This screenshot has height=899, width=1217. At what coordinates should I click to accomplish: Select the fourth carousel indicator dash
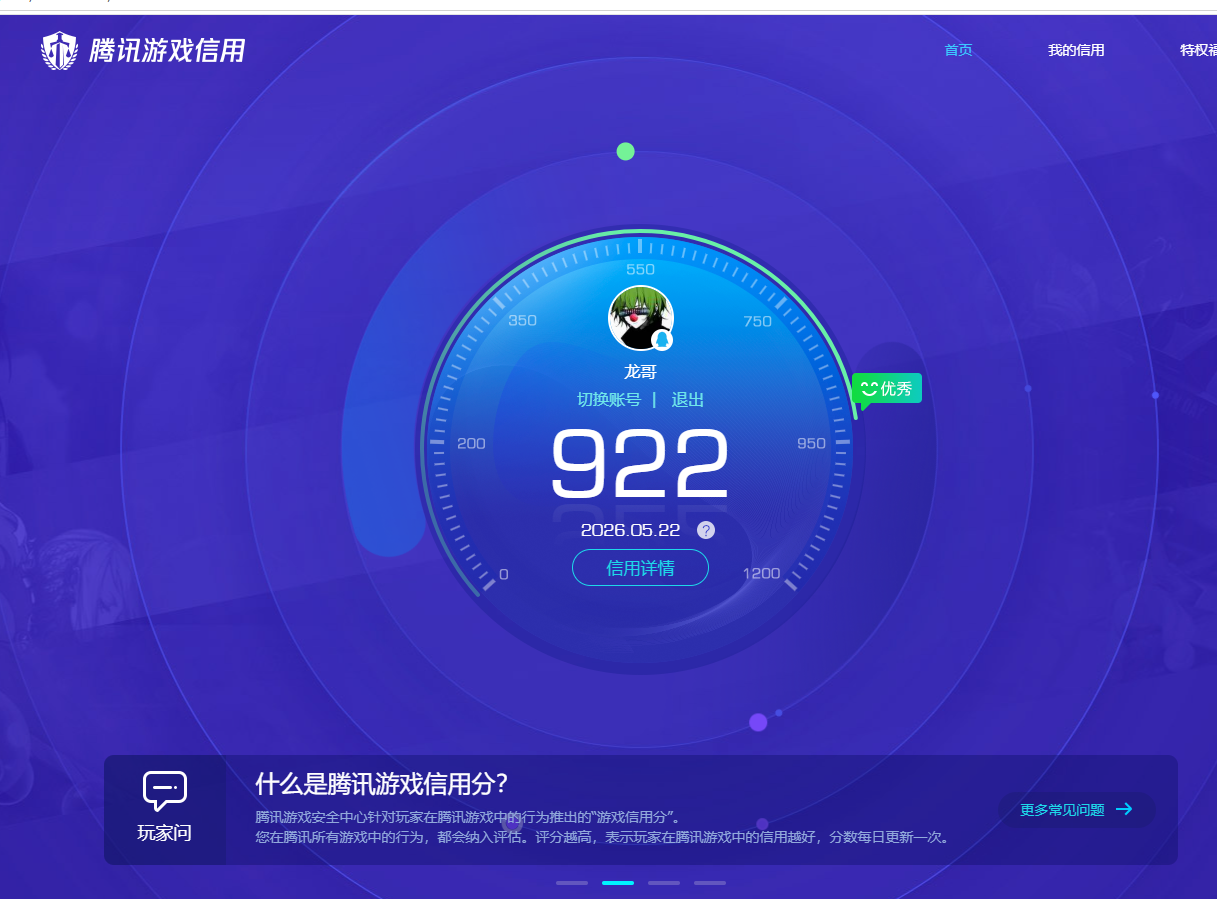(x=710, y=883)
